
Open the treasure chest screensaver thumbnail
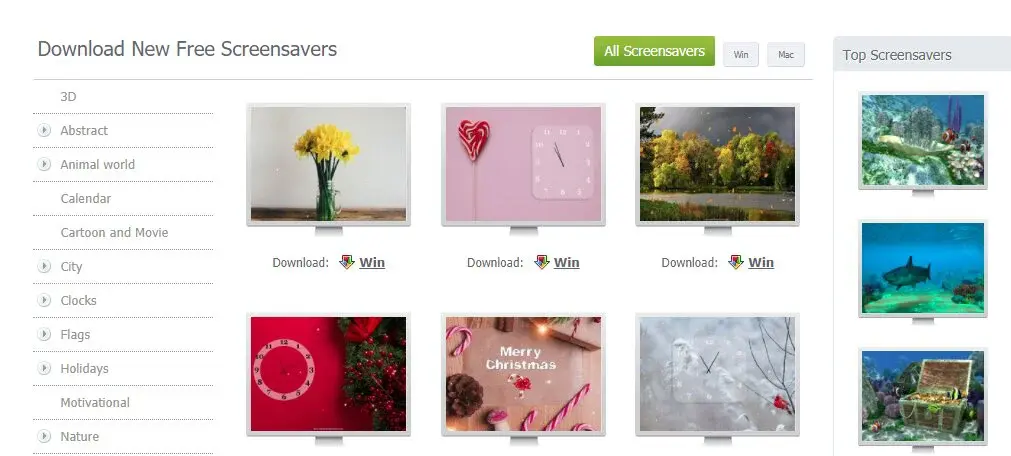pos(923,395)
